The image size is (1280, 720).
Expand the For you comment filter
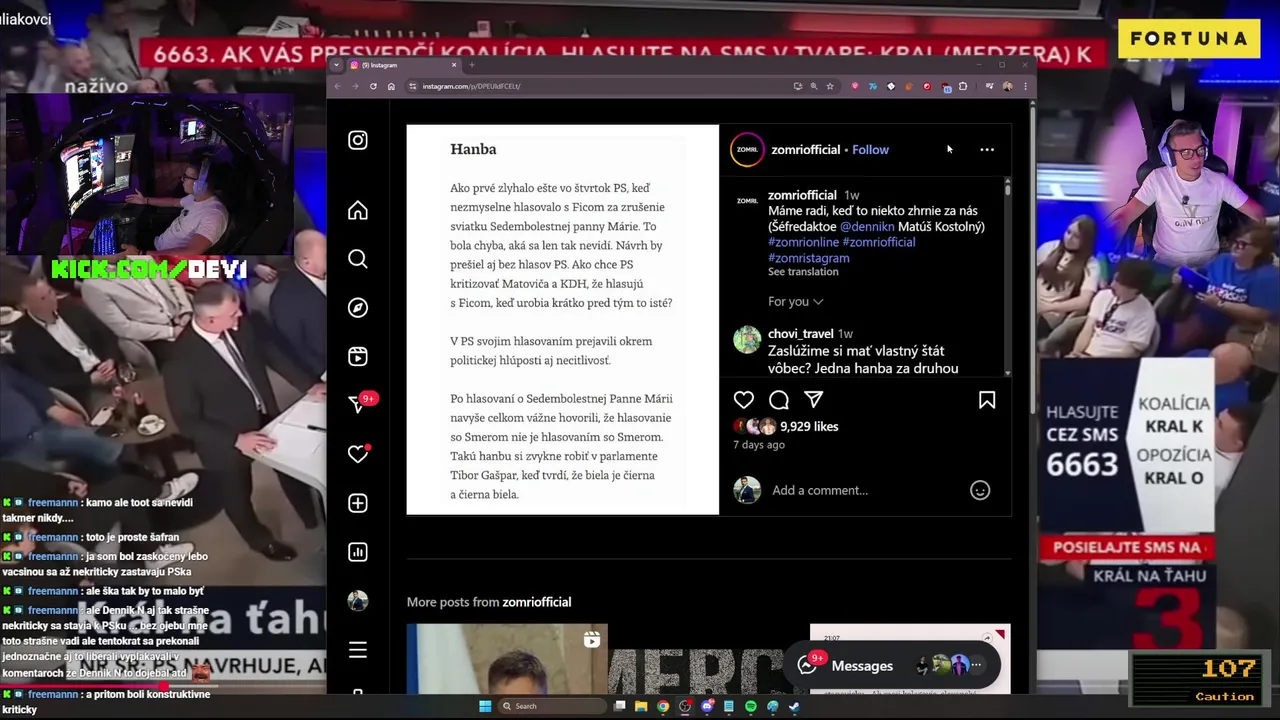(796, 301)
